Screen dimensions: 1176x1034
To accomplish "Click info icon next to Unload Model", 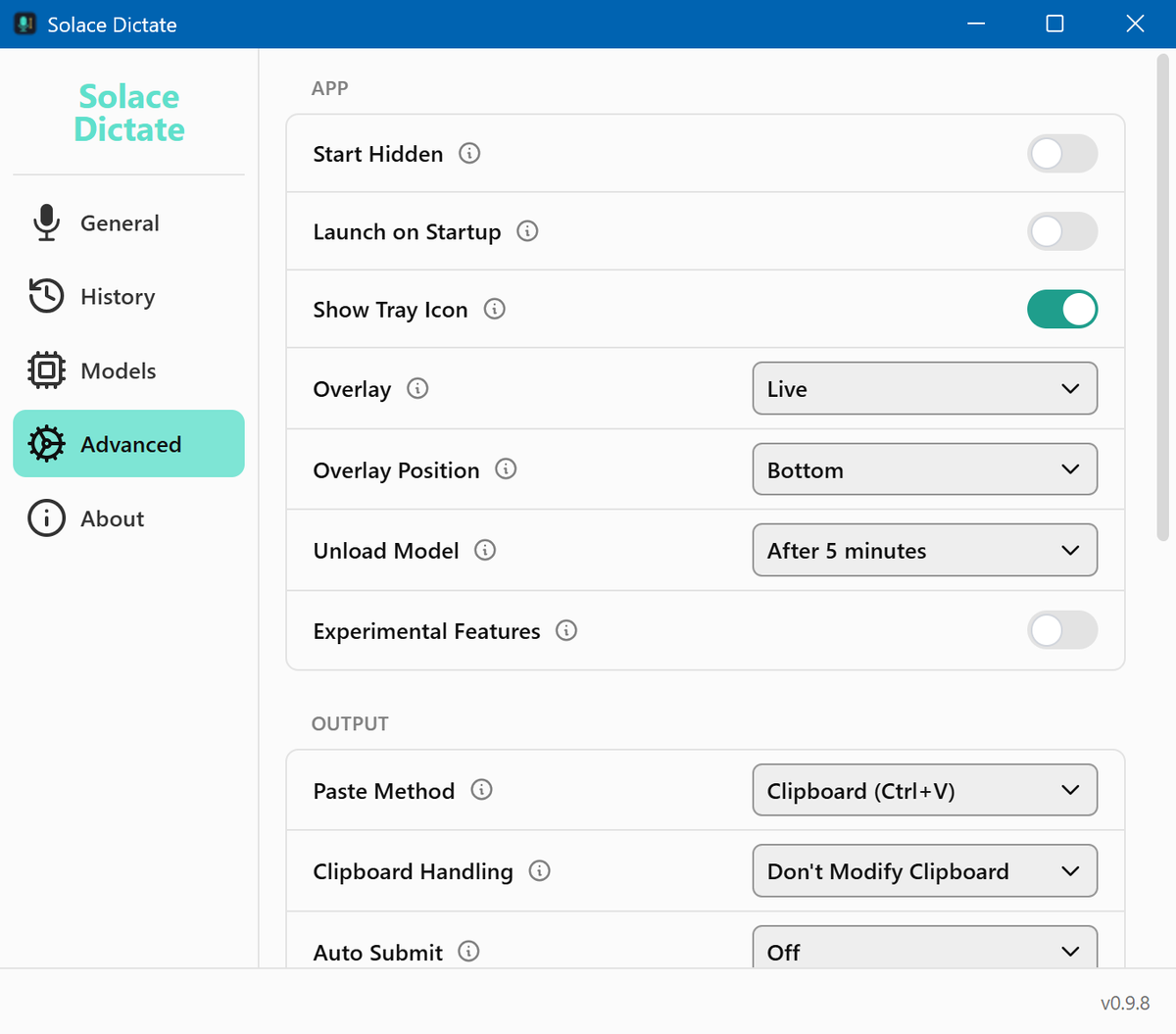I will click(485, 550).
